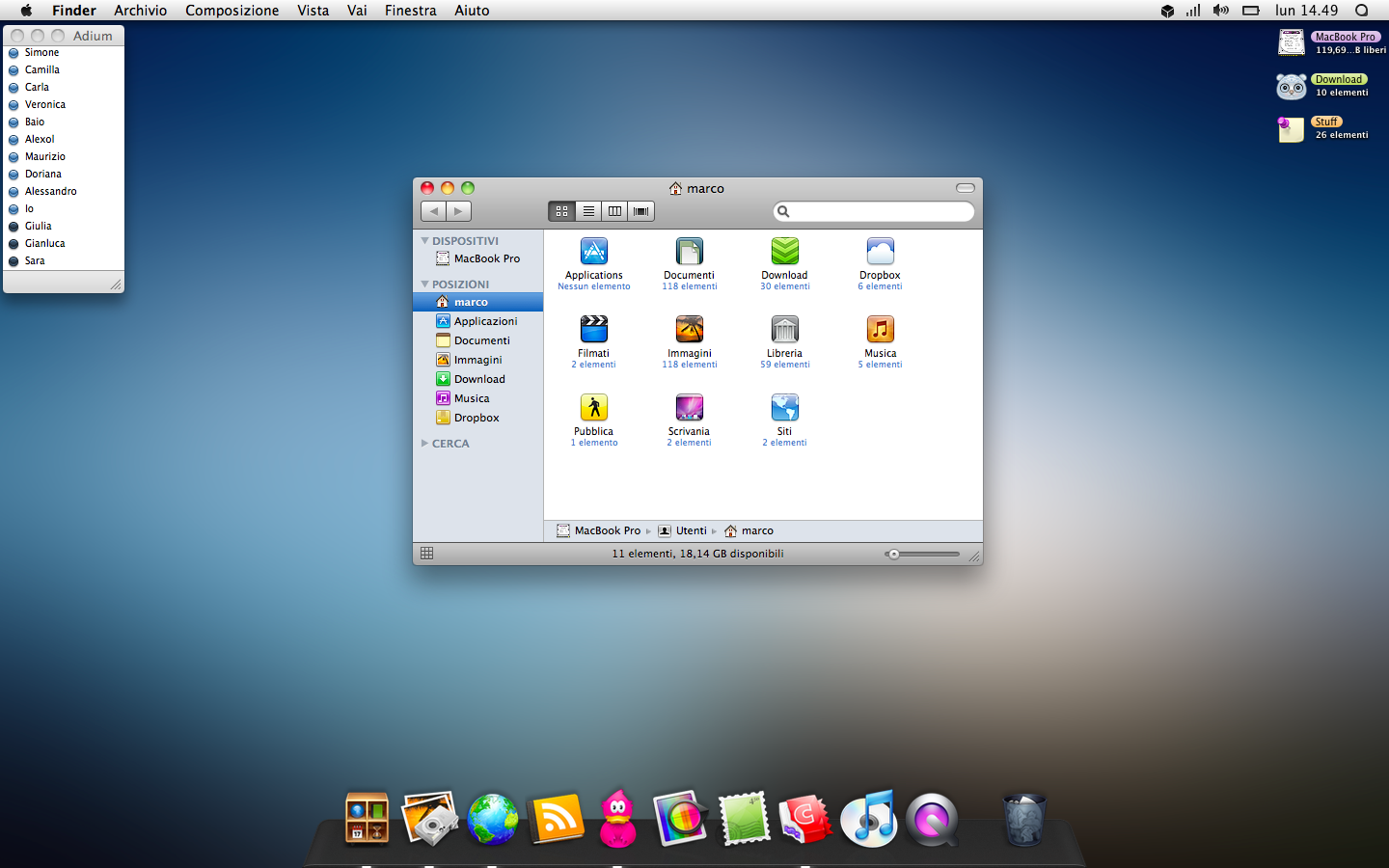
Task: Open the Siti folder icon
Action: pos(784,408)
